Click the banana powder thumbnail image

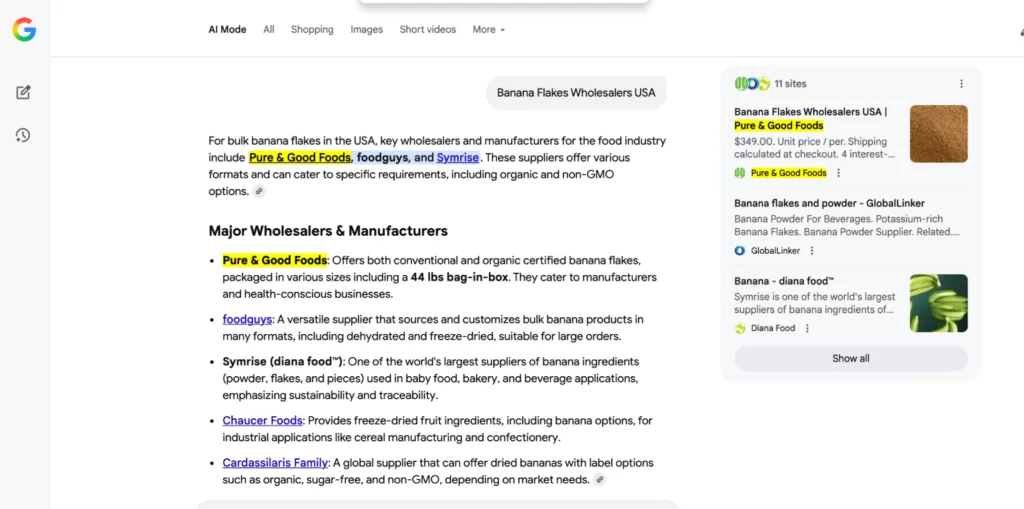tap(938, 134)
